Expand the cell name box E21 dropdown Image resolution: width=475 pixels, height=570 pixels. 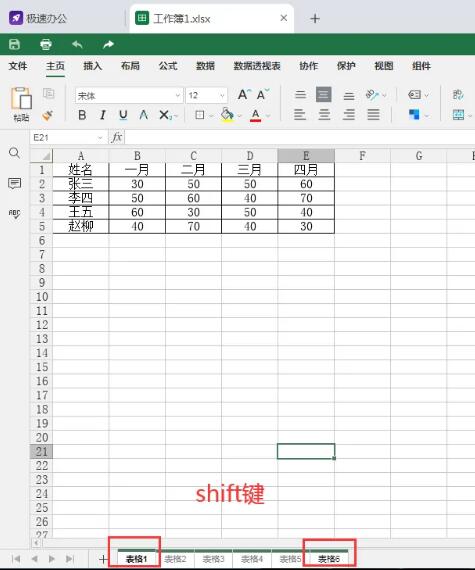click(x=100, y=138)
